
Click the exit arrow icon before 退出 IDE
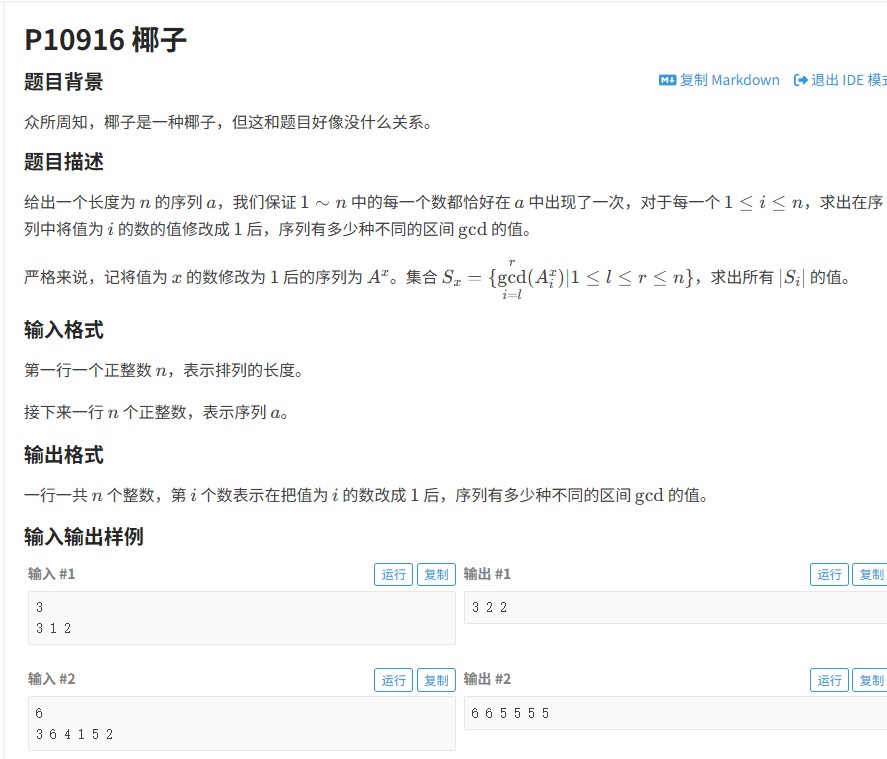click(x=800, y=80)
